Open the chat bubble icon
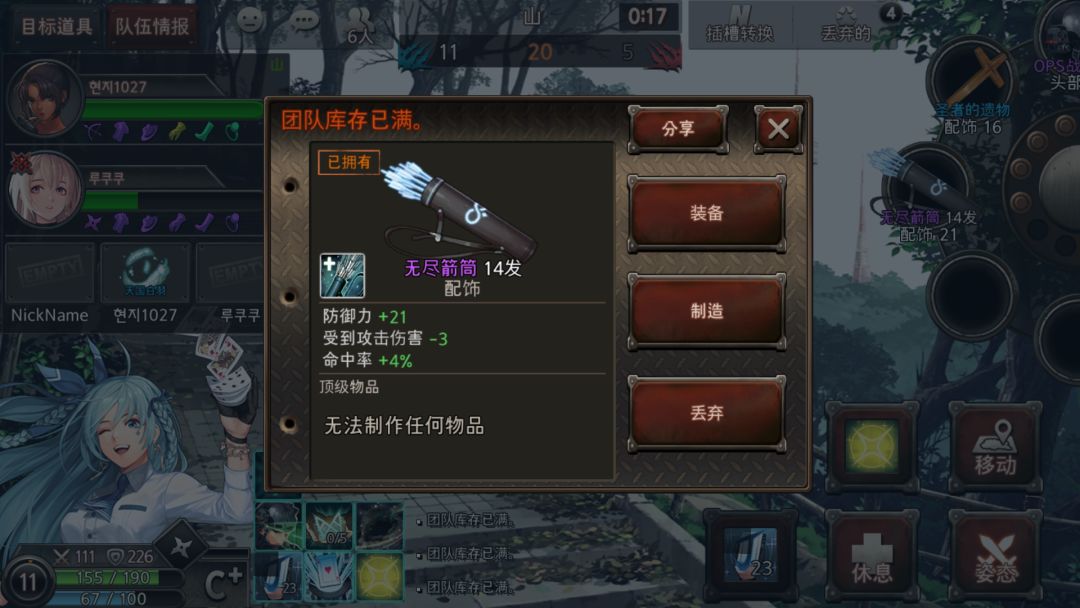Viewport: 1080px width, 608px height. tap(303, 19)
